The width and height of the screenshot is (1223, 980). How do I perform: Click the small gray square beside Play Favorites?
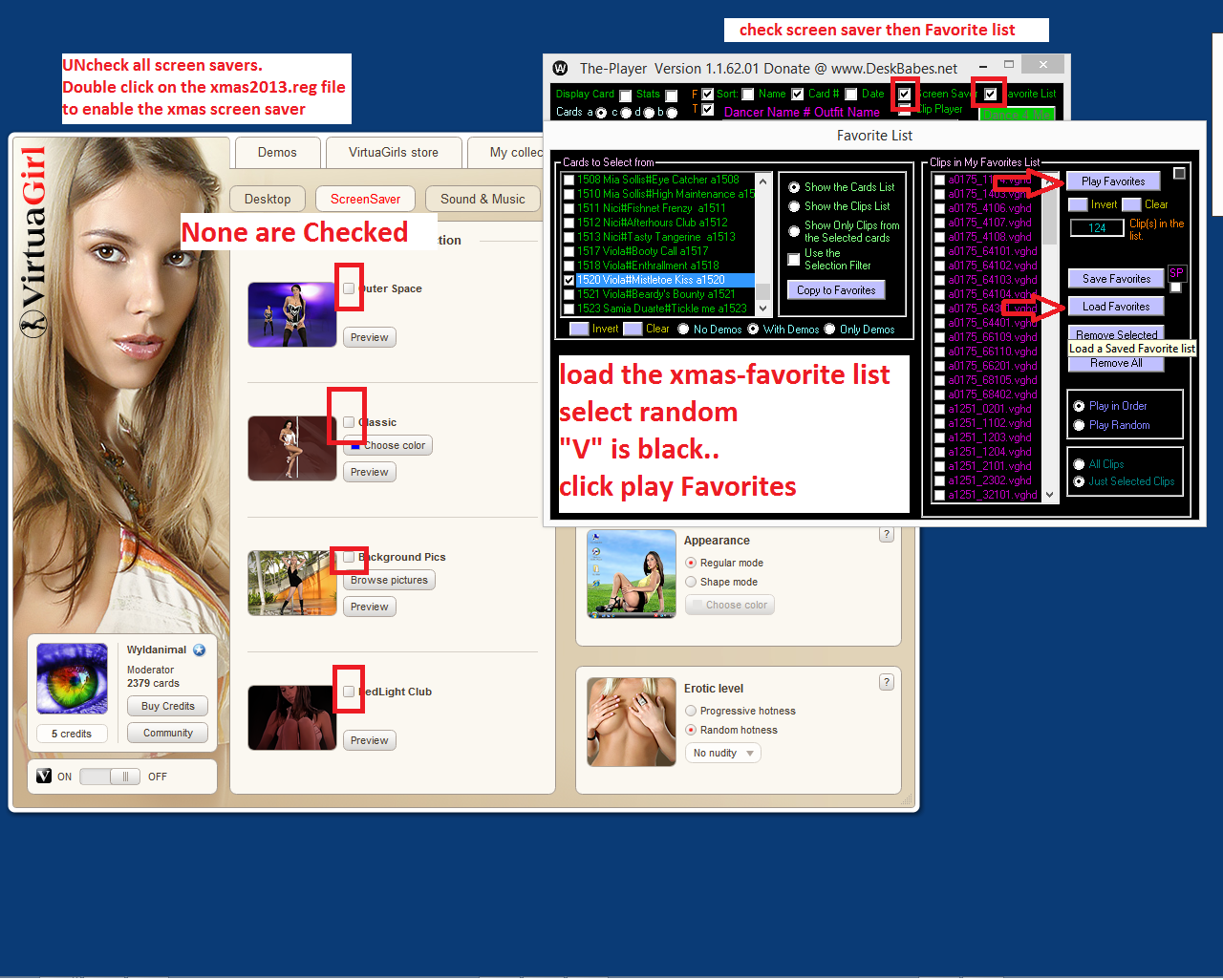pyautogui.click(x=1179, y=174)
